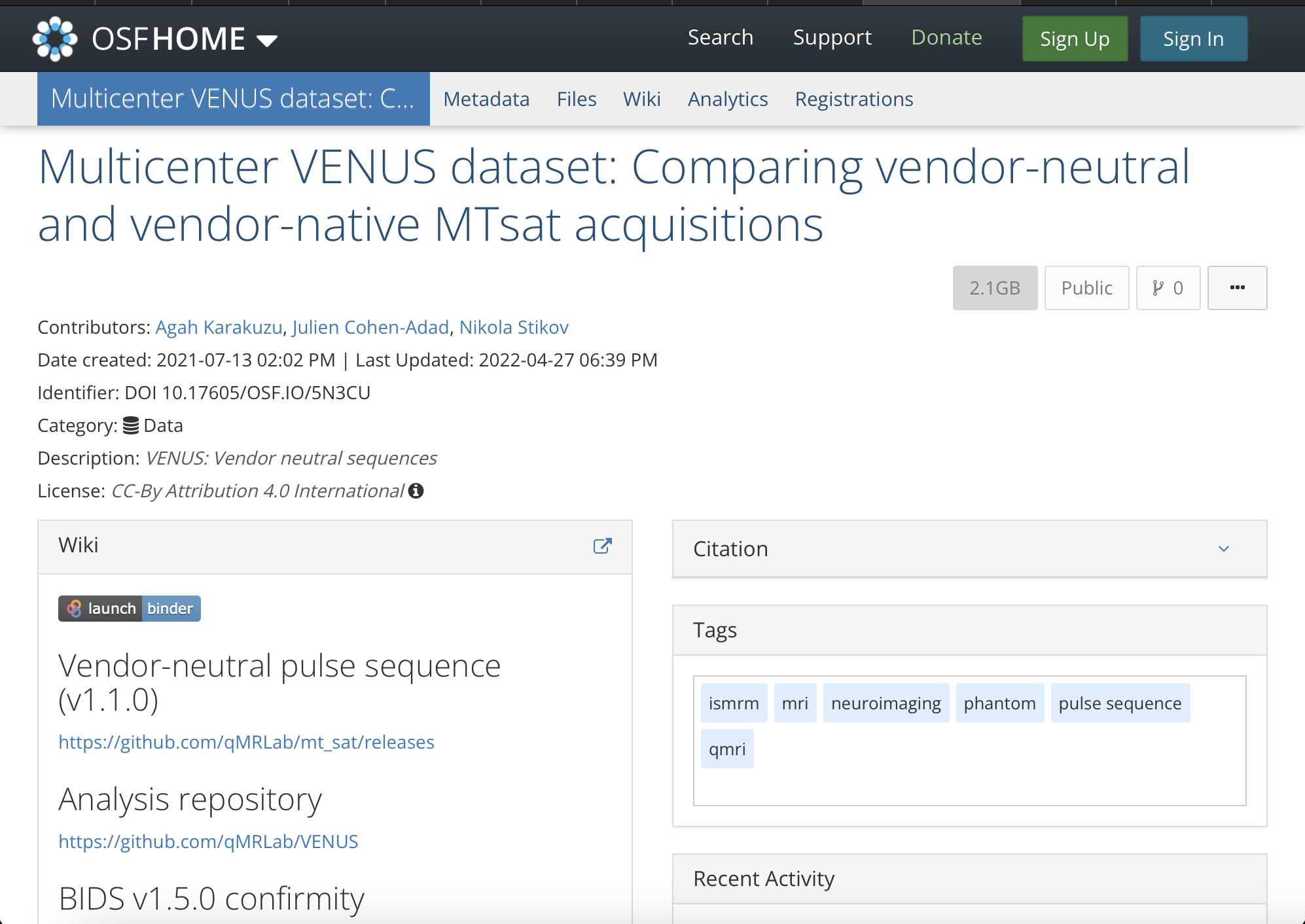Expand the Citation panel chevron

[1224, 549]
